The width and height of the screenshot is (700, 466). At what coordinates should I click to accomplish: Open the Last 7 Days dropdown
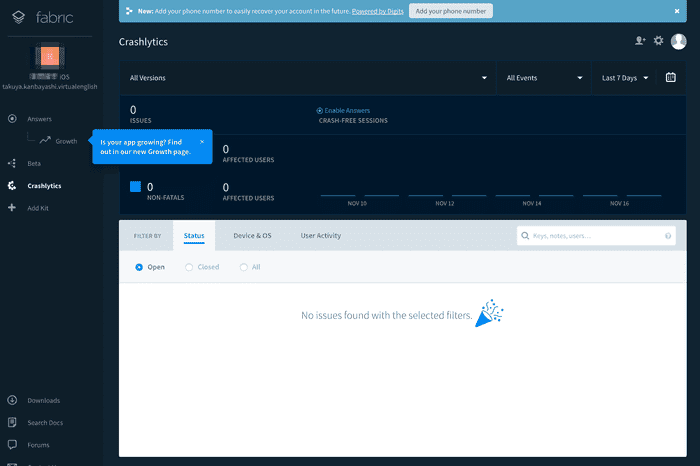[x=625, y=77]
